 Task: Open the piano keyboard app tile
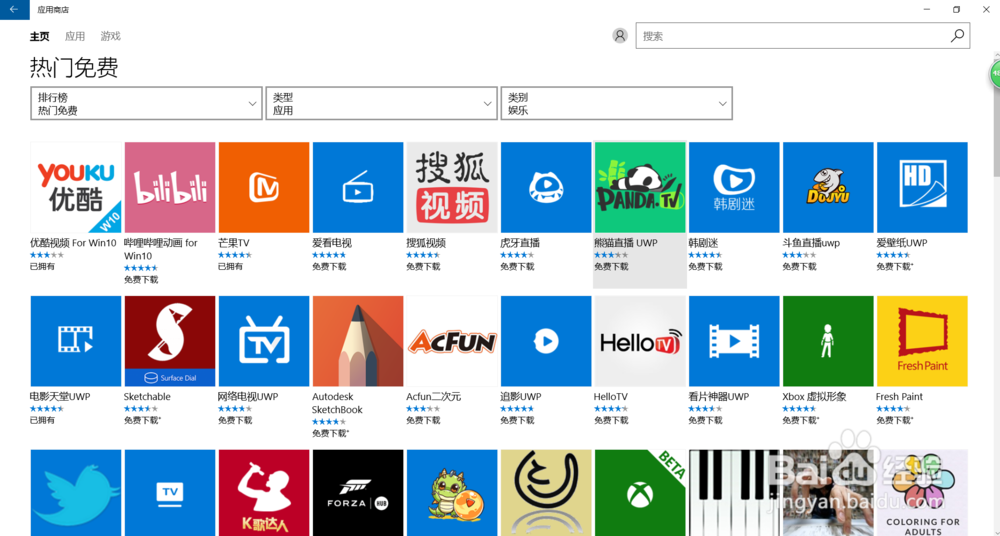[734, 493]
